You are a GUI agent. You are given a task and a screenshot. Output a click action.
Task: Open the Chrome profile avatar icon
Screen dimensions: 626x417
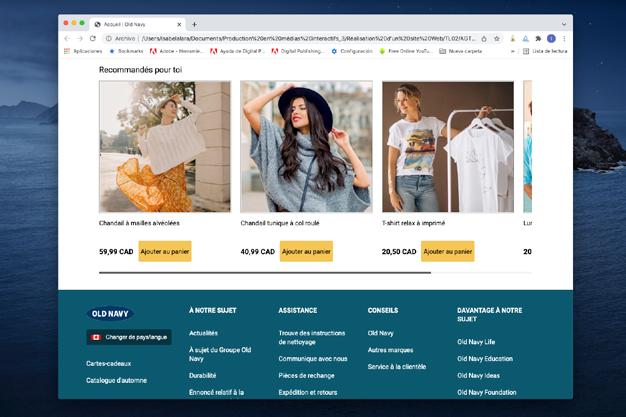pos(551,39)
